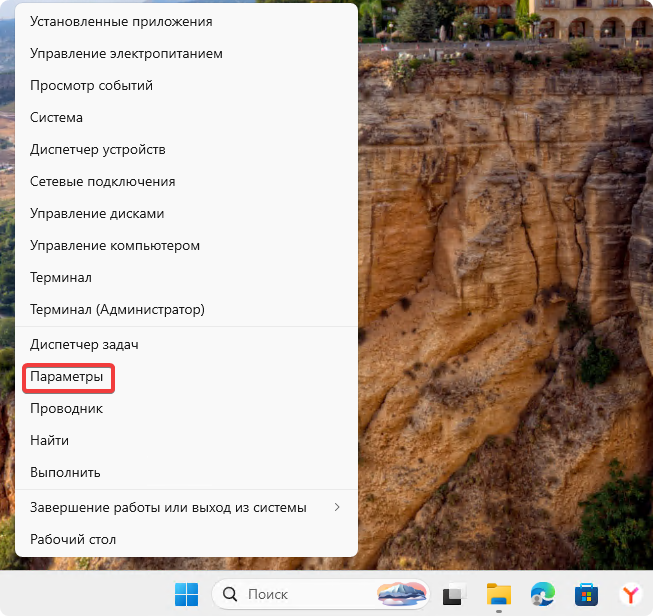Select 'Параметры' in the context menu

point(67,377)
